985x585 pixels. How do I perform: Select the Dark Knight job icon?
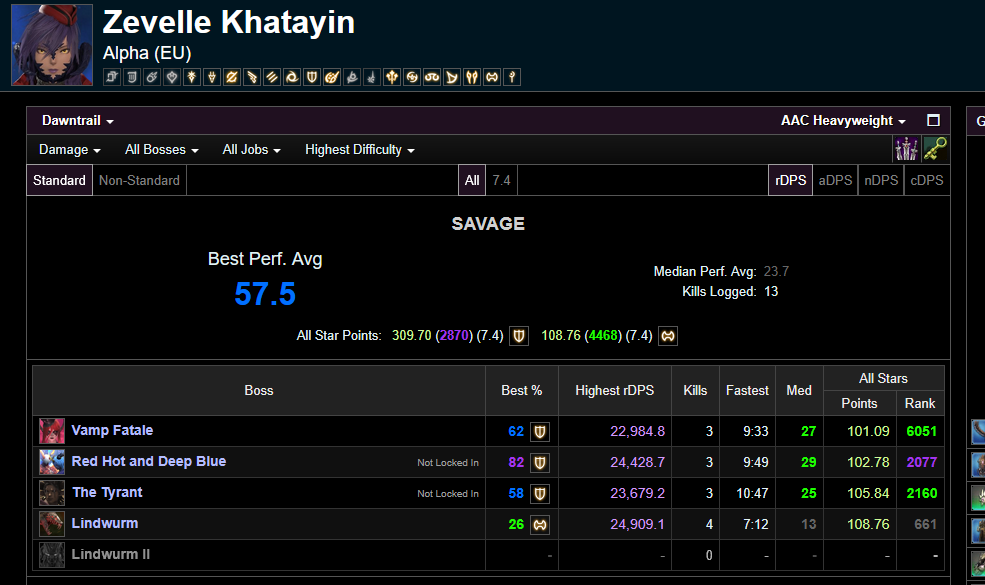[x=192, y=77]
